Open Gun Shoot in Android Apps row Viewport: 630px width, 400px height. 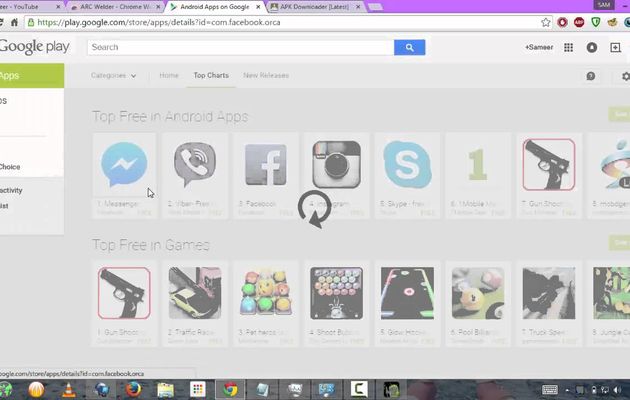(x=549, y=164)
